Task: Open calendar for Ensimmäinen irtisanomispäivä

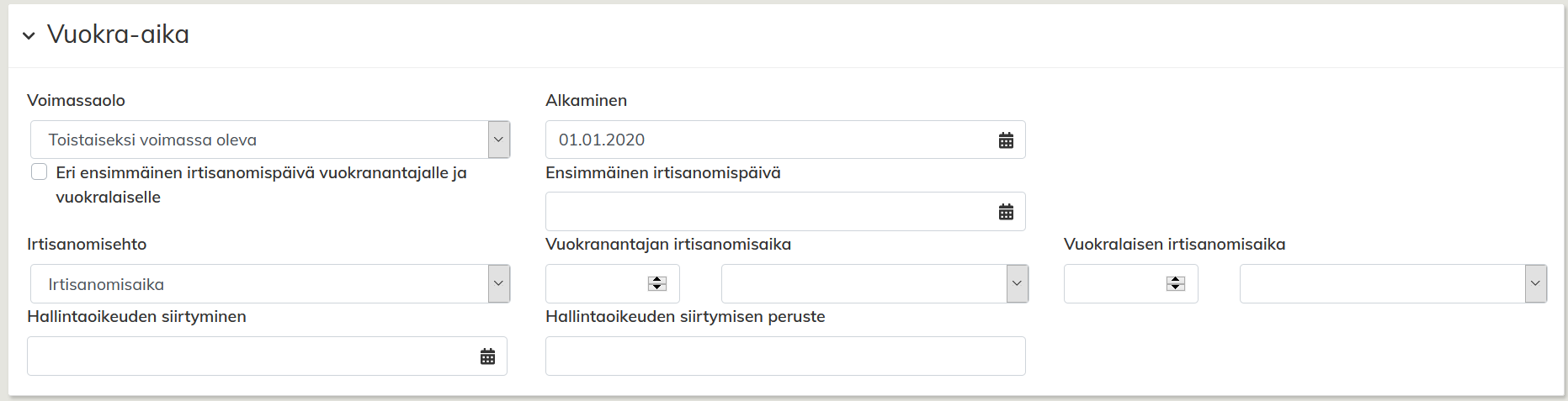Action: [x=1006, y=212]
